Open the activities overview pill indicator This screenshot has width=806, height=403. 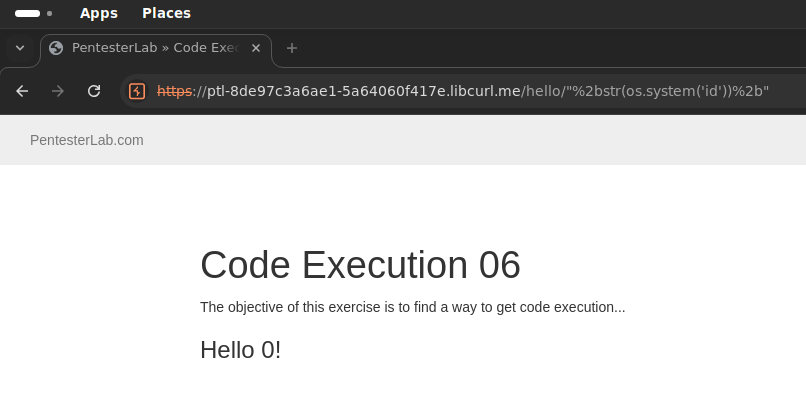27,13
